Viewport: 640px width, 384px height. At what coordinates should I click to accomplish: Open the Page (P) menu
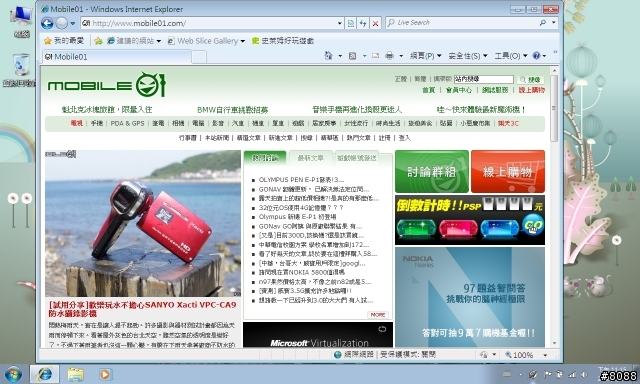click(425, 56)
